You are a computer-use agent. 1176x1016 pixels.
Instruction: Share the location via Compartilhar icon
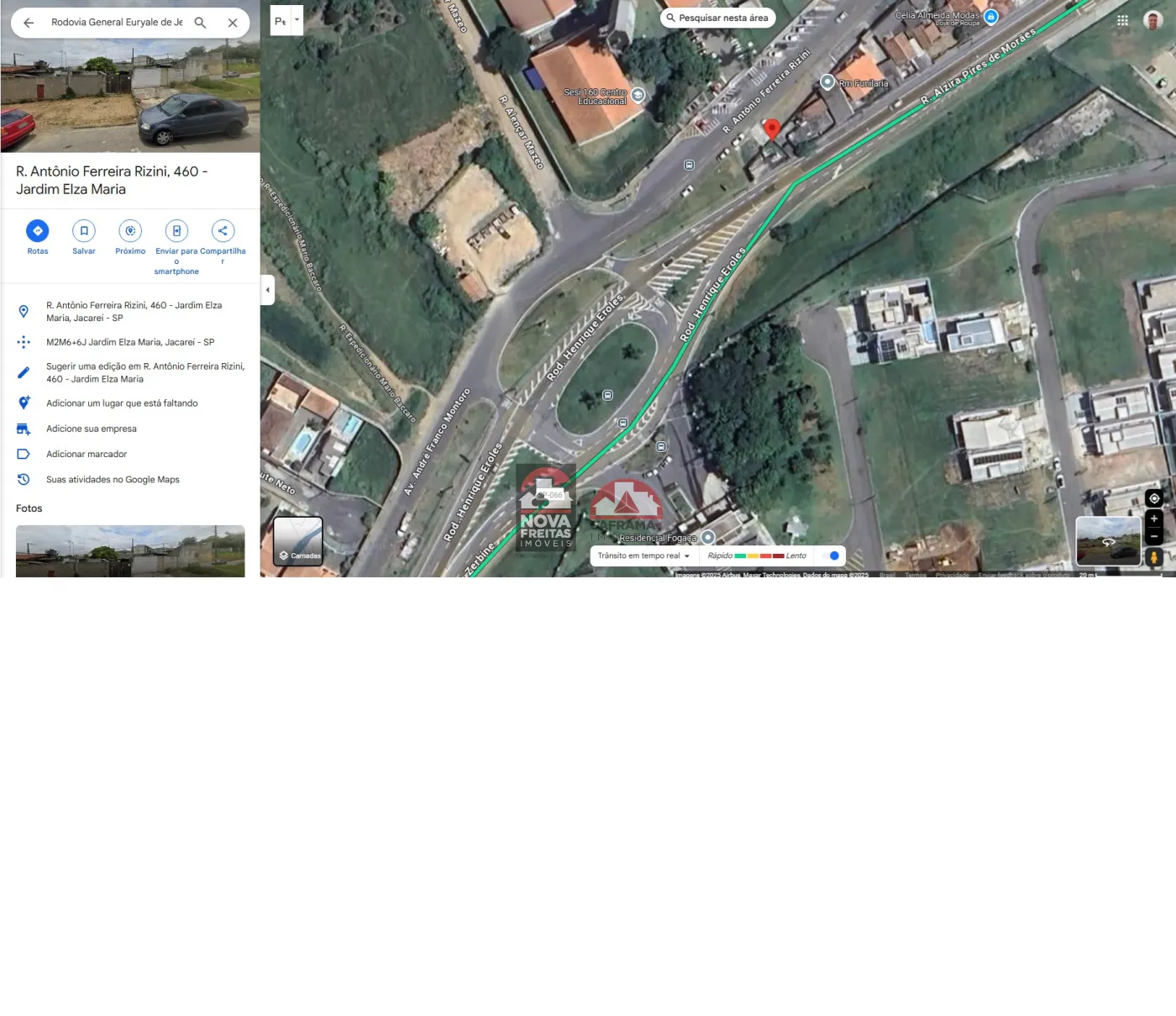coord(223,231)
